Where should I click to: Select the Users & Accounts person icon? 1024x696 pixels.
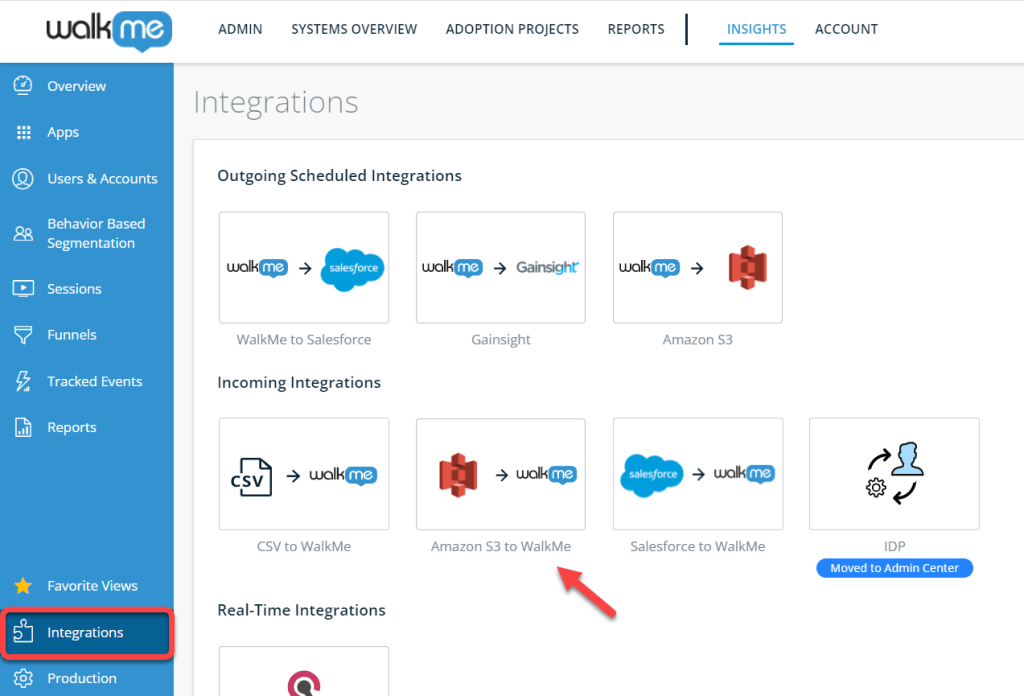pos(23,178)
